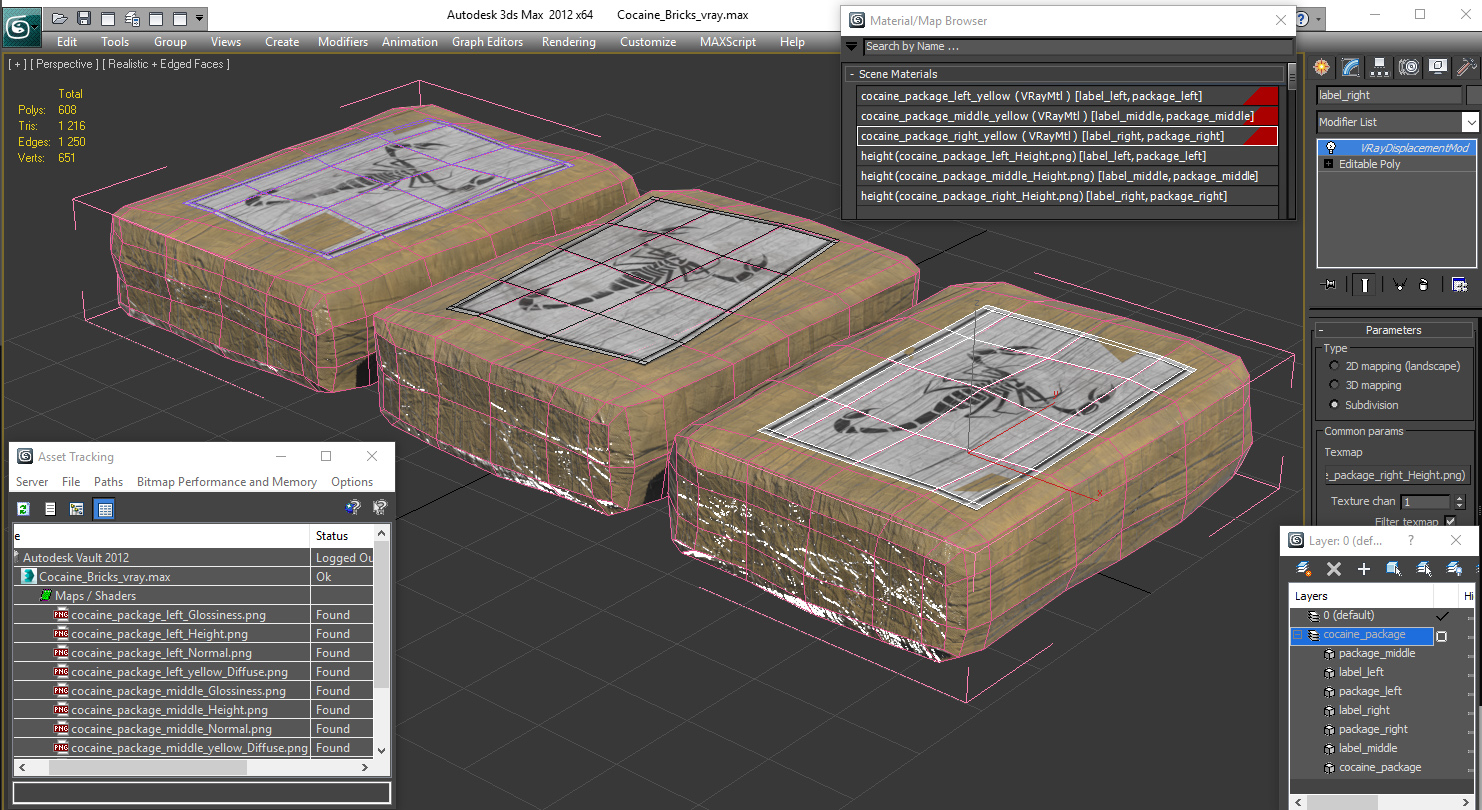Open the Utilities hammer tab
This screenshot has height=810, width=1482.
coord(1467,67)
